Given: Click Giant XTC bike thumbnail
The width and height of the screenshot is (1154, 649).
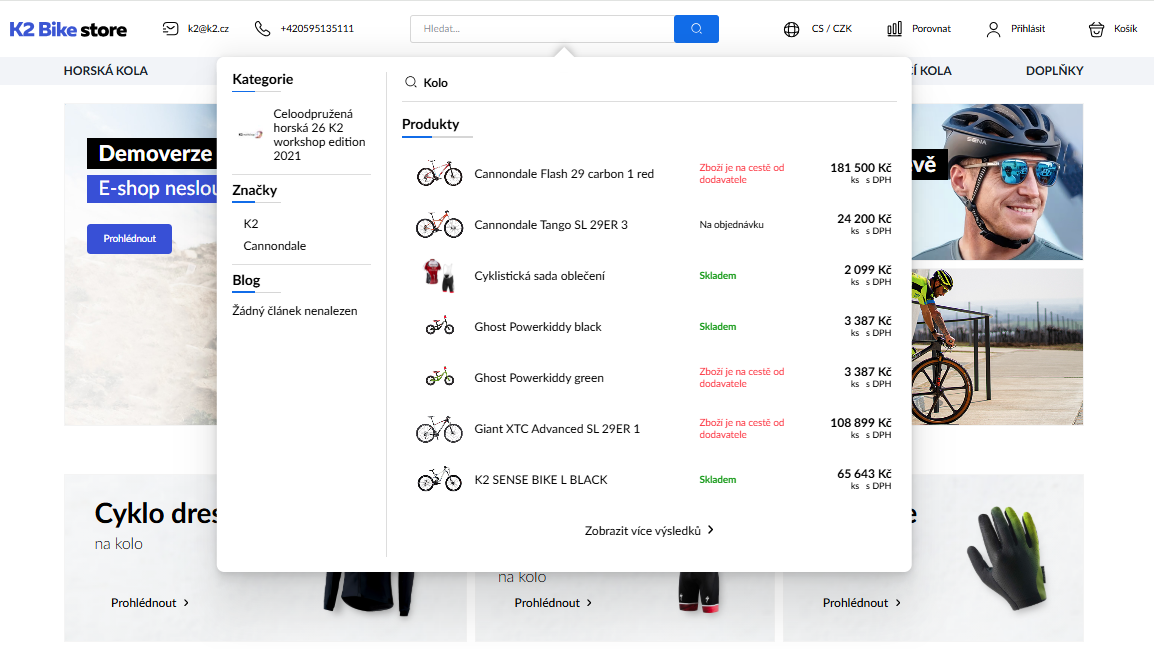Looking at the screenshot, I should [x=439, y=429].
